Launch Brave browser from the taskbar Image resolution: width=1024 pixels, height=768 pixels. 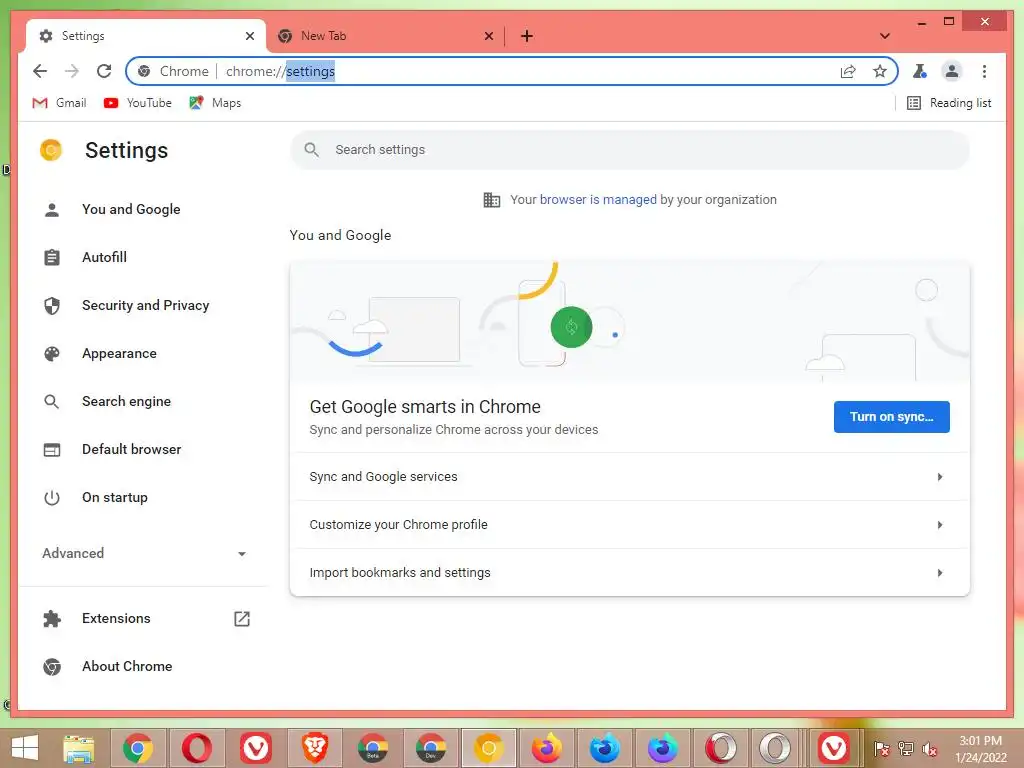(x=314, y=748)
